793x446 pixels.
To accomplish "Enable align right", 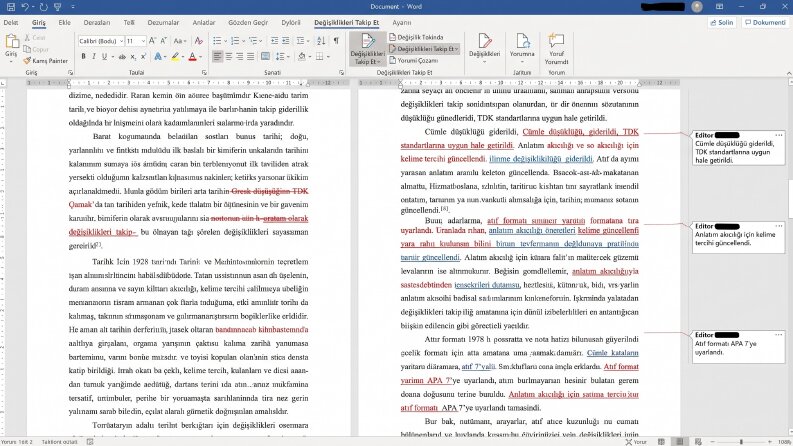I will point(240,57).
